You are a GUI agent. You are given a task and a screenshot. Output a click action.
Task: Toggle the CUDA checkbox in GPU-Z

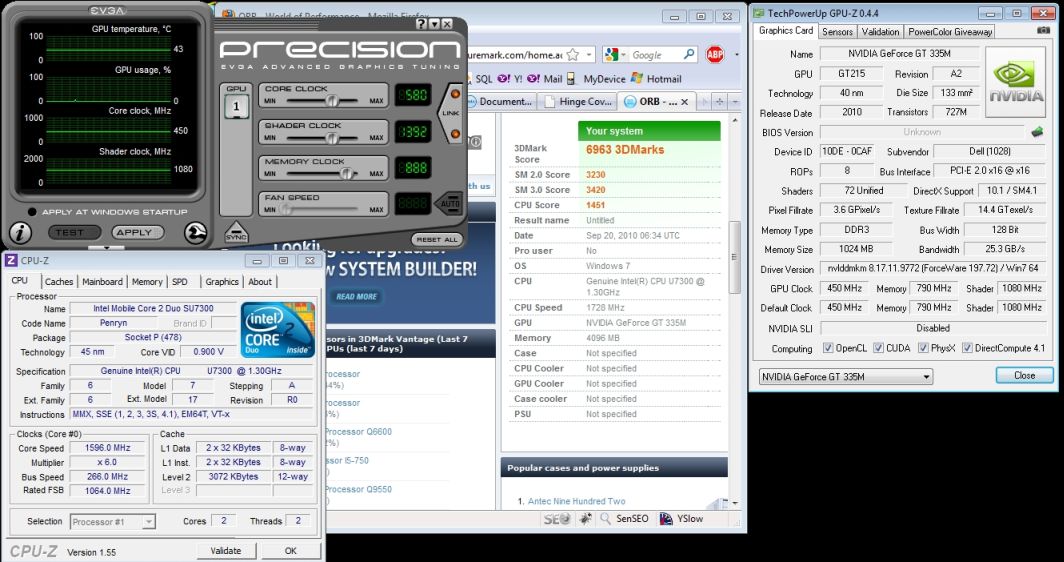[878, 348]
